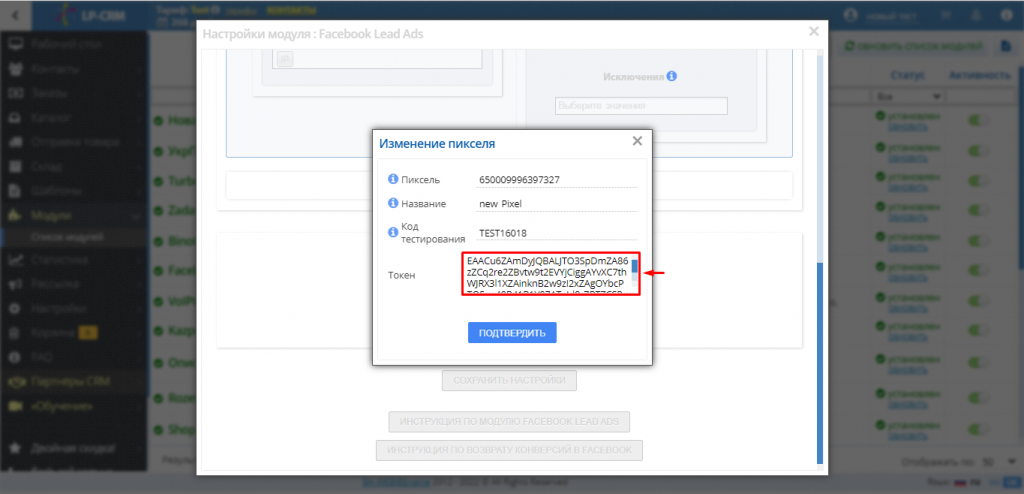The image size is (1024, 494).
Task: Click the info icon in top-right header
Action: tap(1006, 14)
